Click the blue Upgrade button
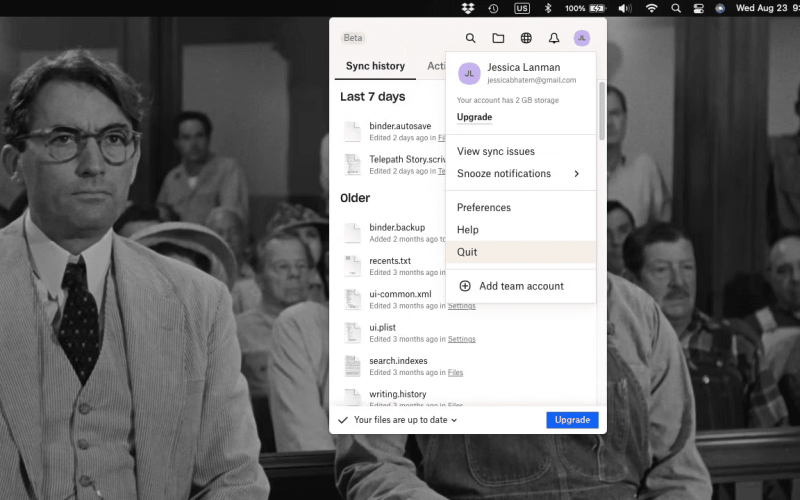The image size is (800, 500). point(572,420)
